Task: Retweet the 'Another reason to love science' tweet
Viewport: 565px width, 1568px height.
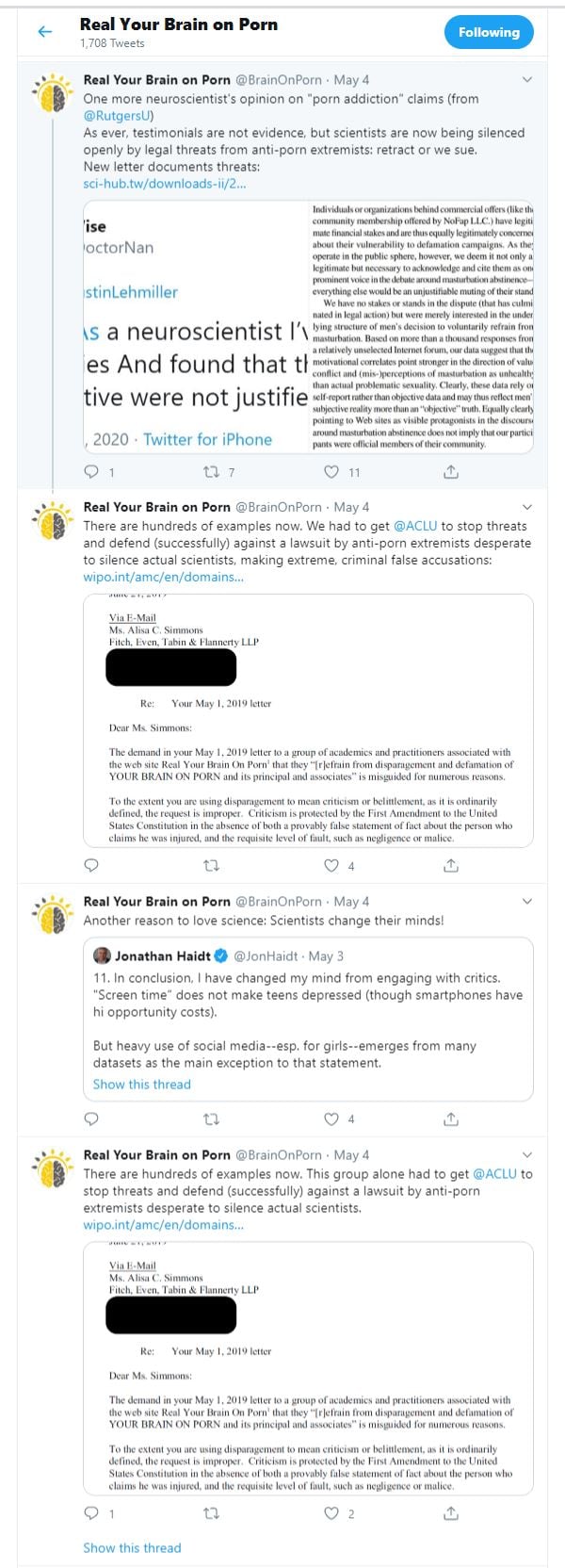Action: coord(212,1119)
